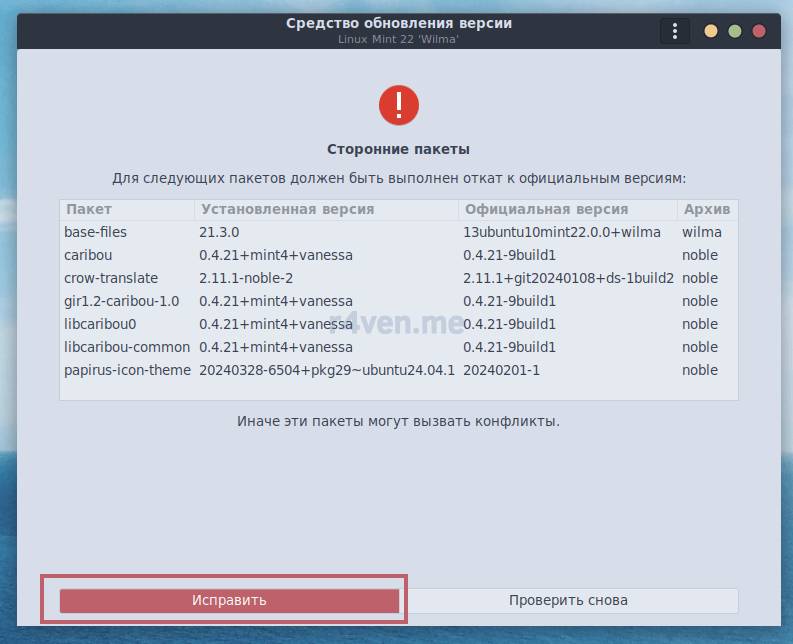Select the libcaribou0 package row
This screenshot has height=644, width=793.
100,324
